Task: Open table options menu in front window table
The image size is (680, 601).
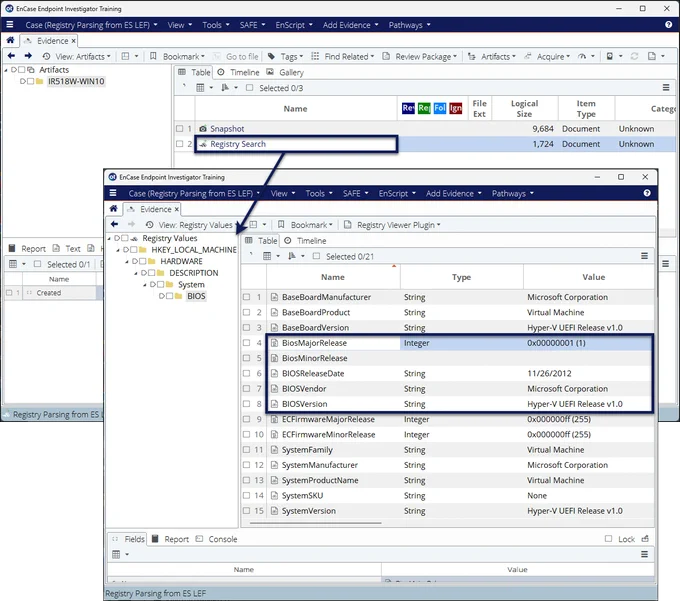Action: (644, 256)
